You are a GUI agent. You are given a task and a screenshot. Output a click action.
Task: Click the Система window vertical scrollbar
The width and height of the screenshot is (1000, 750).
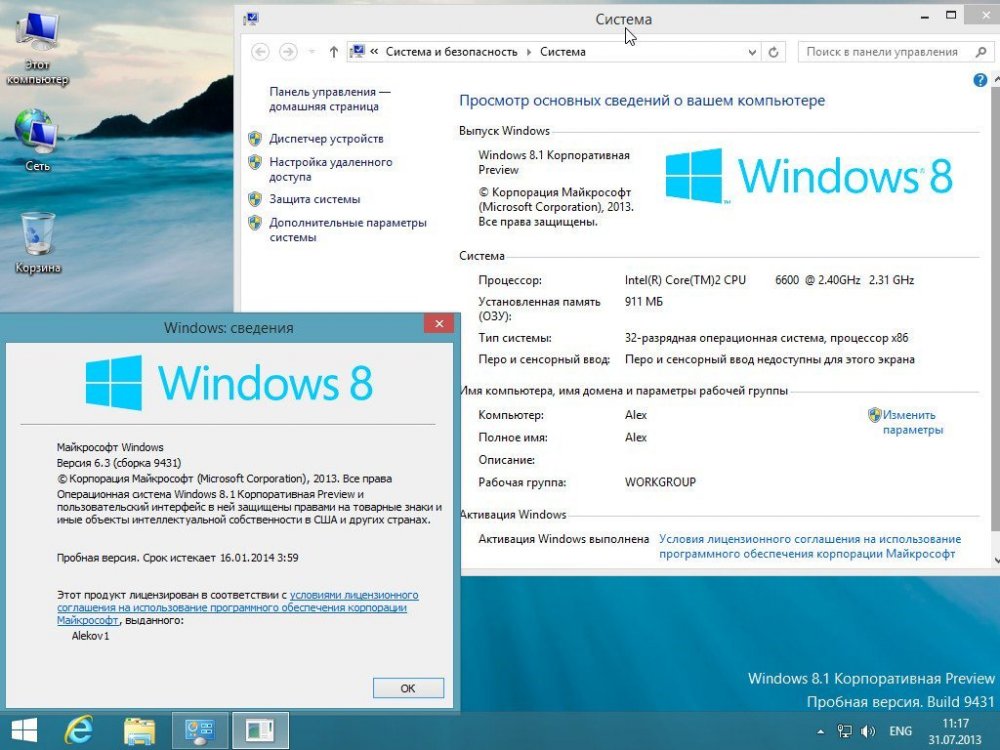(996, 319)
